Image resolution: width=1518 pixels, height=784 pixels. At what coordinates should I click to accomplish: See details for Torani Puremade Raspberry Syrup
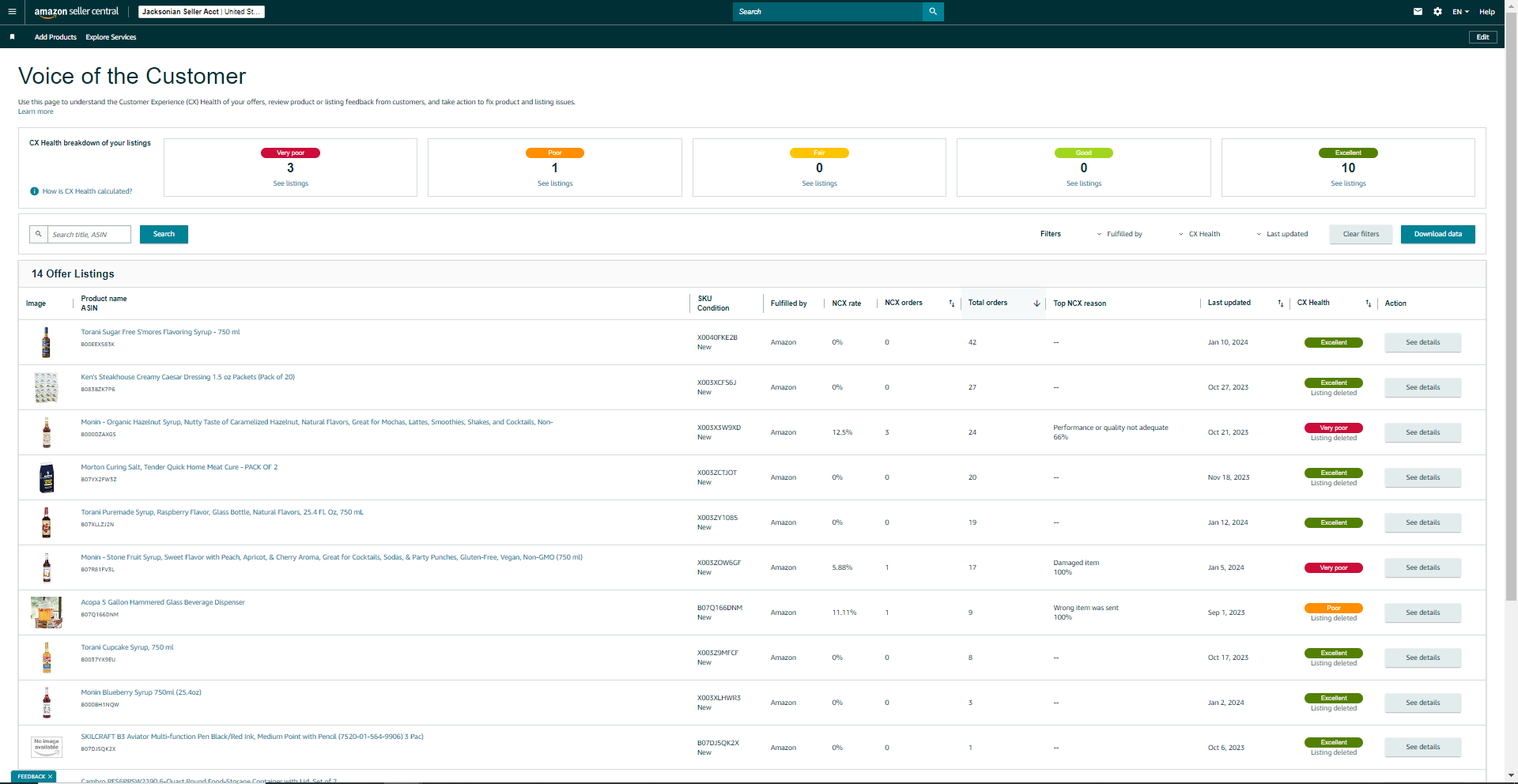tap(1422, 522)
